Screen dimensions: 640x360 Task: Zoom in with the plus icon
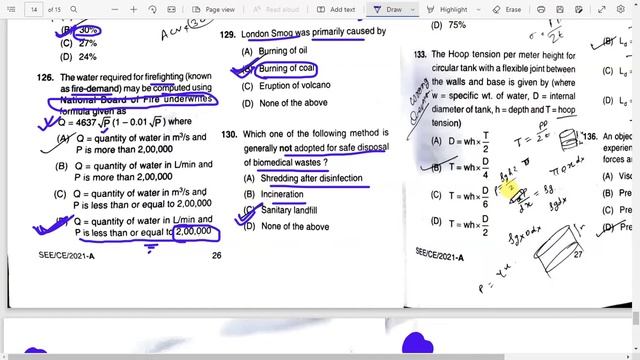[x=133, y=9]
